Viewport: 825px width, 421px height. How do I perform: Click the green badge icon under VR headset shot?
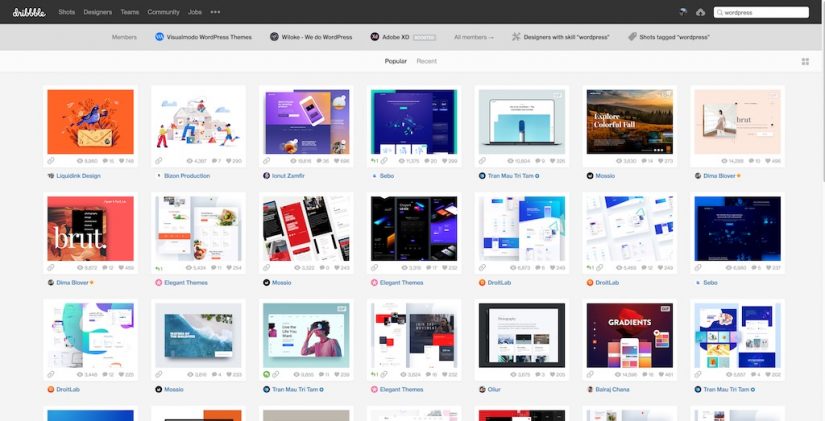pos(267,374)
